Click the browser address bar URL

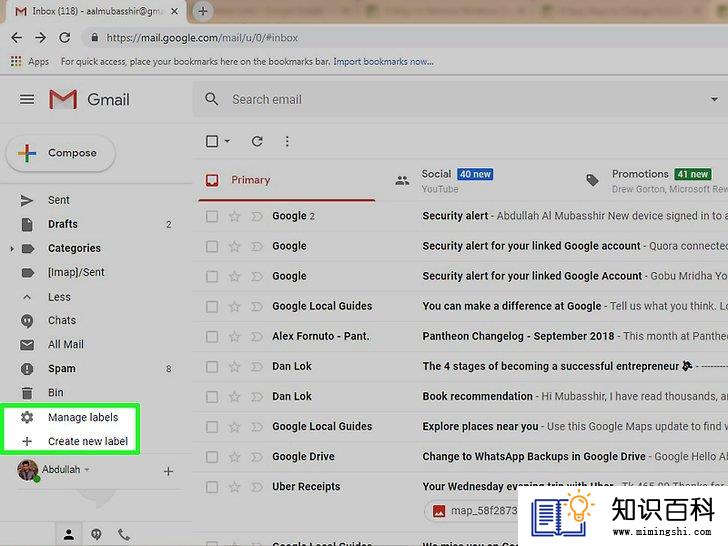tap(202, 38)
